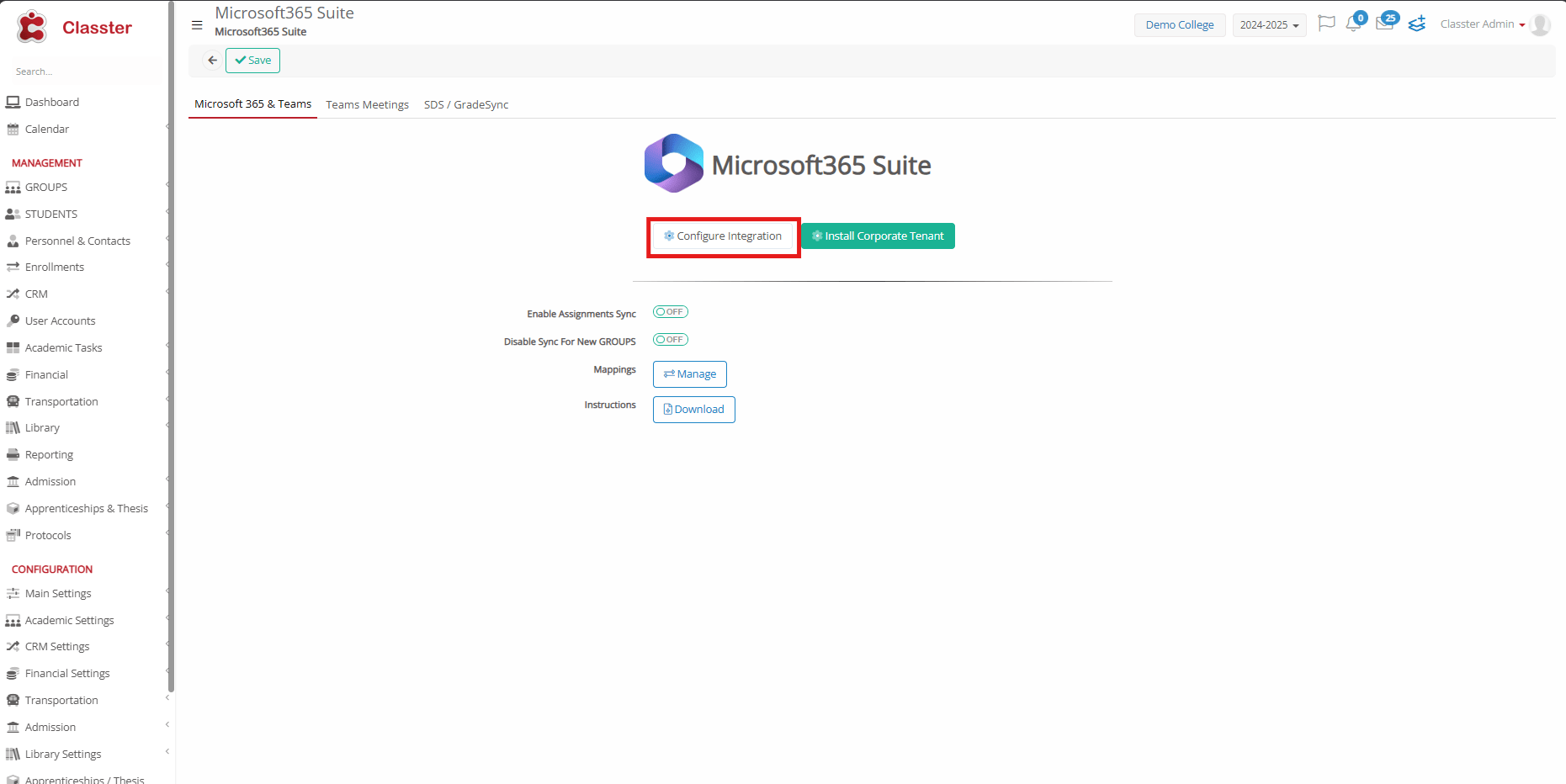Click the Protocols icon in sidebar
The image size is (1566, 784).
click(x=13, y=536)
